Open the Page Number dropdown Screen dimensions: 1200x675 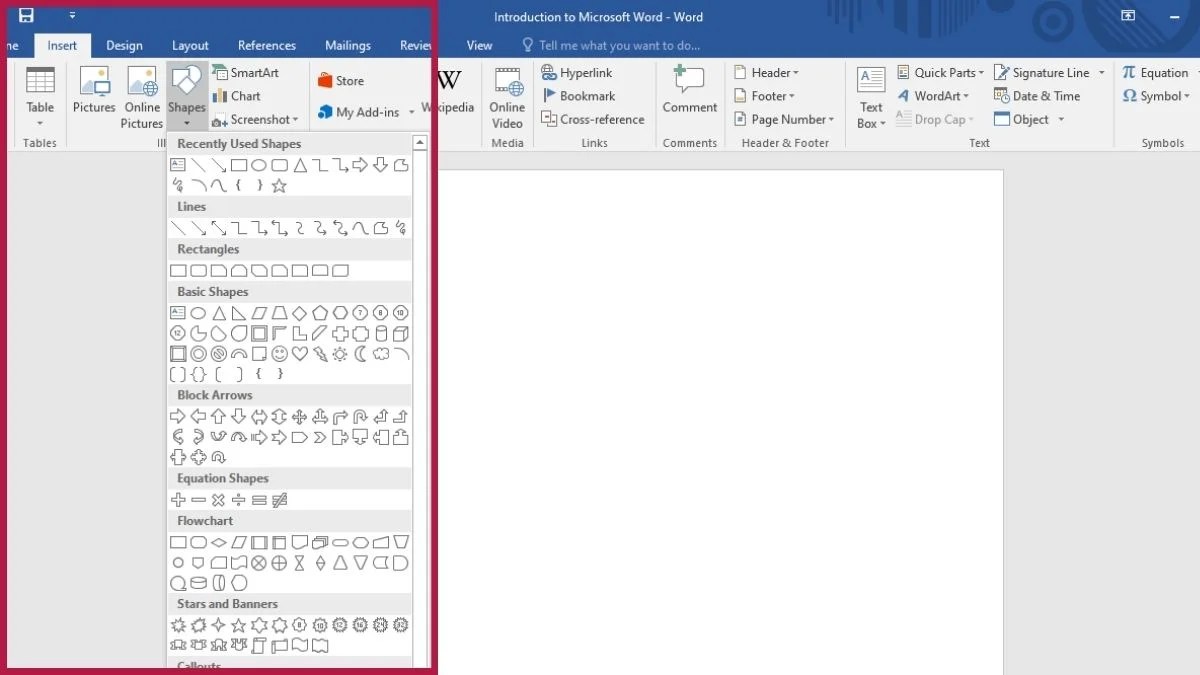[x=784, y=119]
